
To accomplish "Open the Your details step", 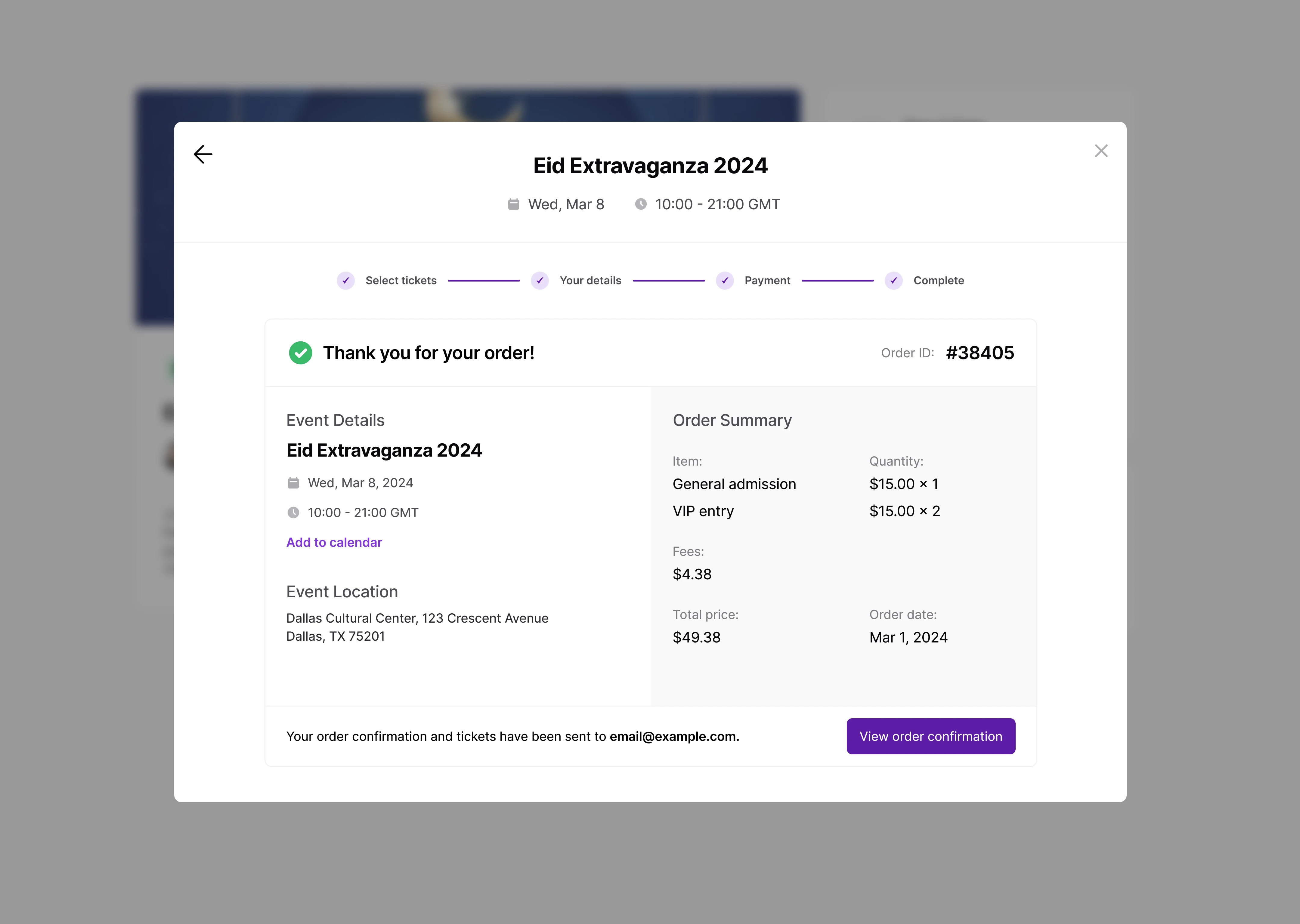I will pos(590,281).
